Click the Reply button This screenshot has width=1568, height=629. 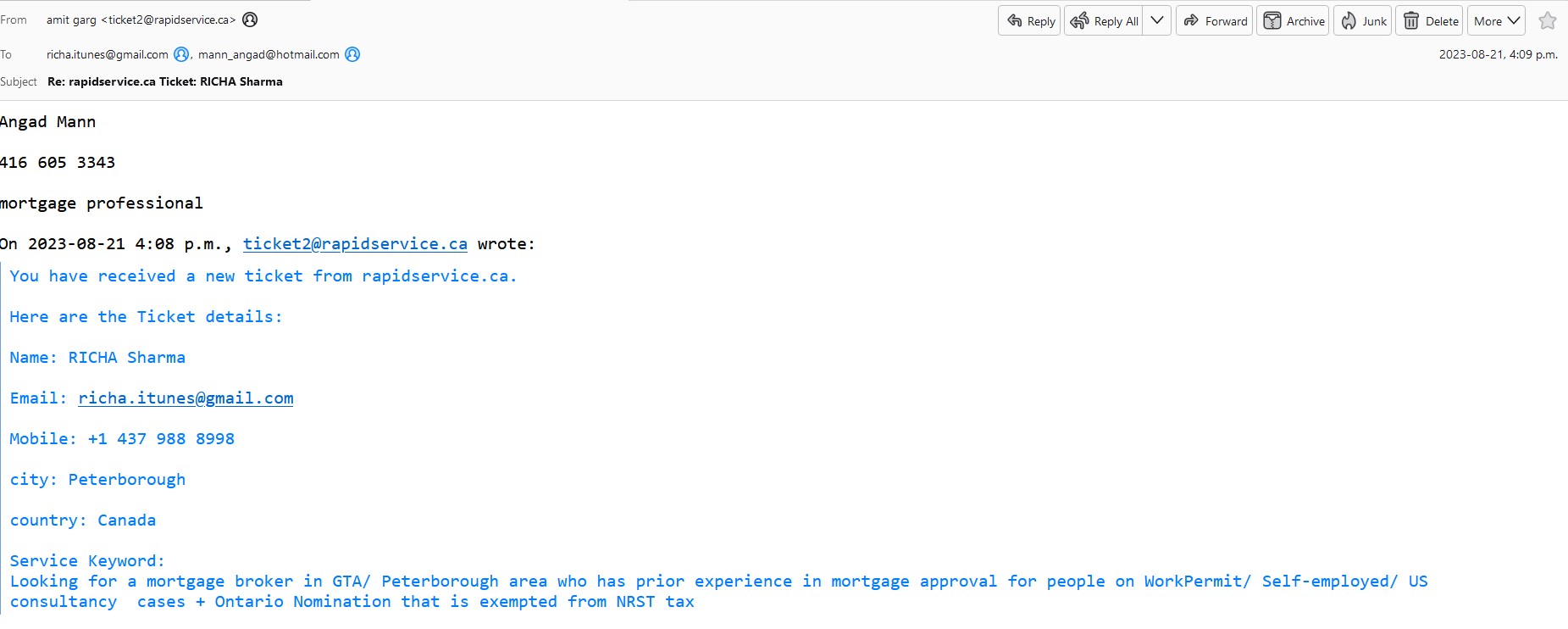tap(1030, 21)
